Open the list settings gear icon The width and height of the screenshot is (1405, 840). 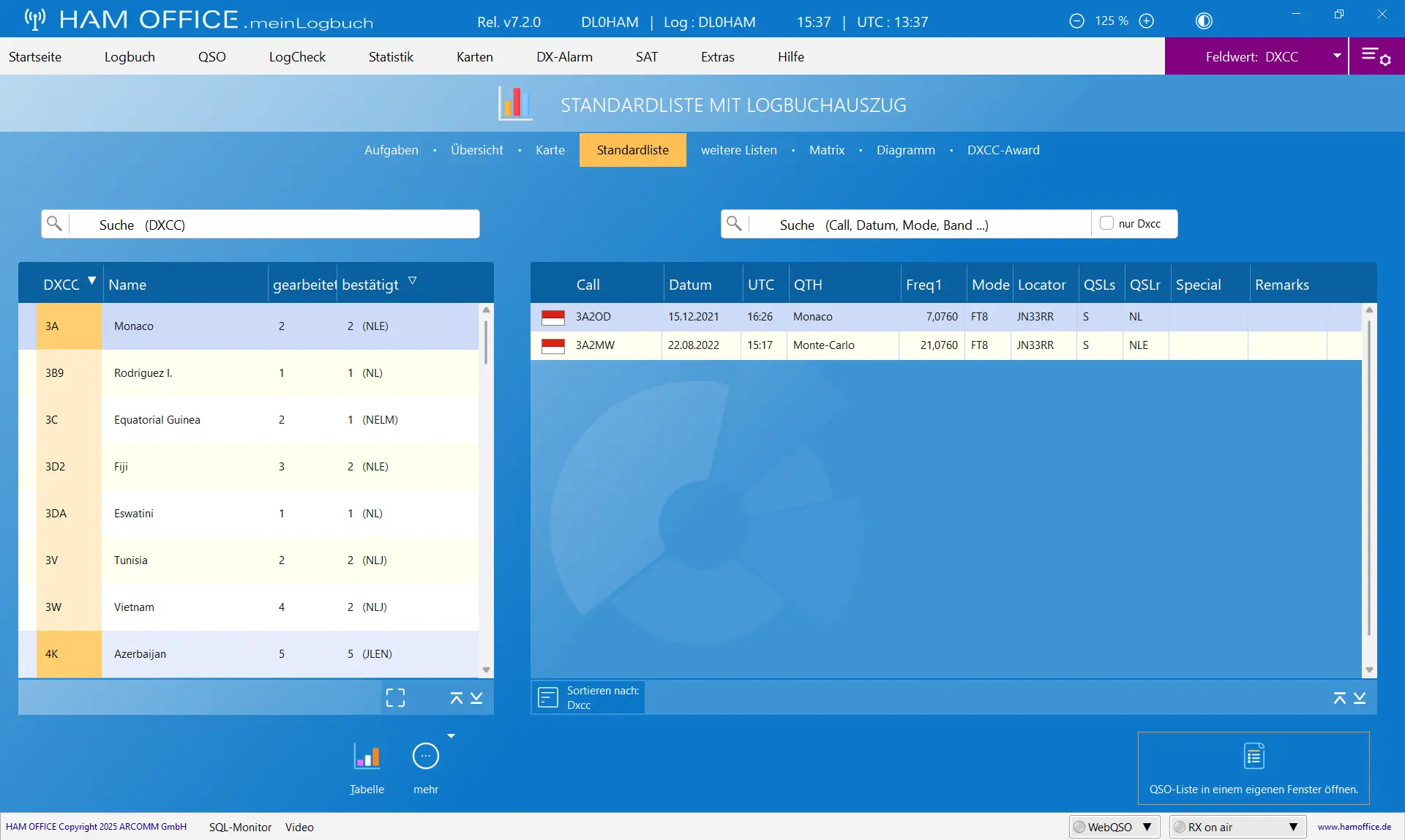[x=1376, y=56]
